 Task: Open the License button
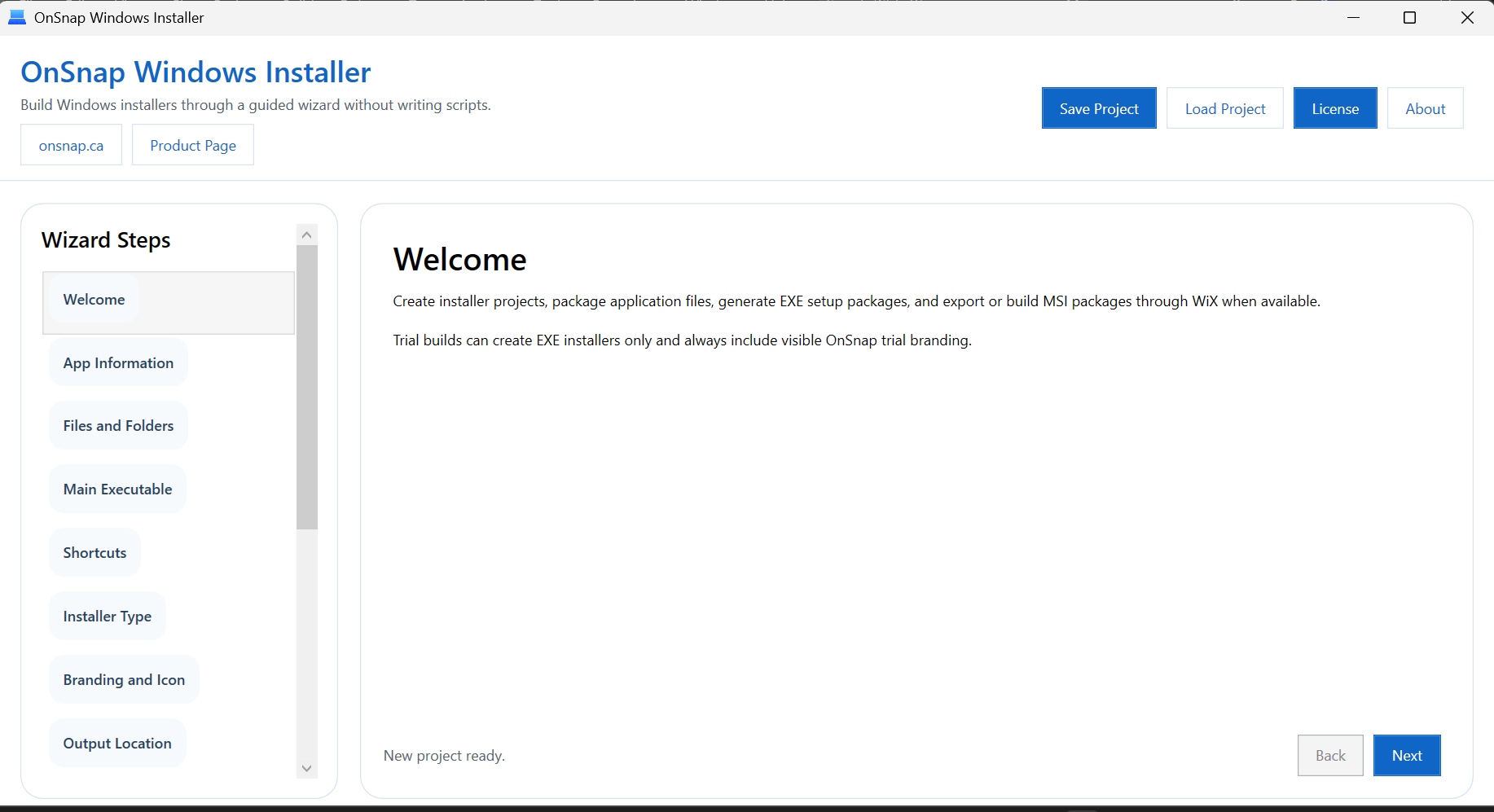[x=1335, y=108]
